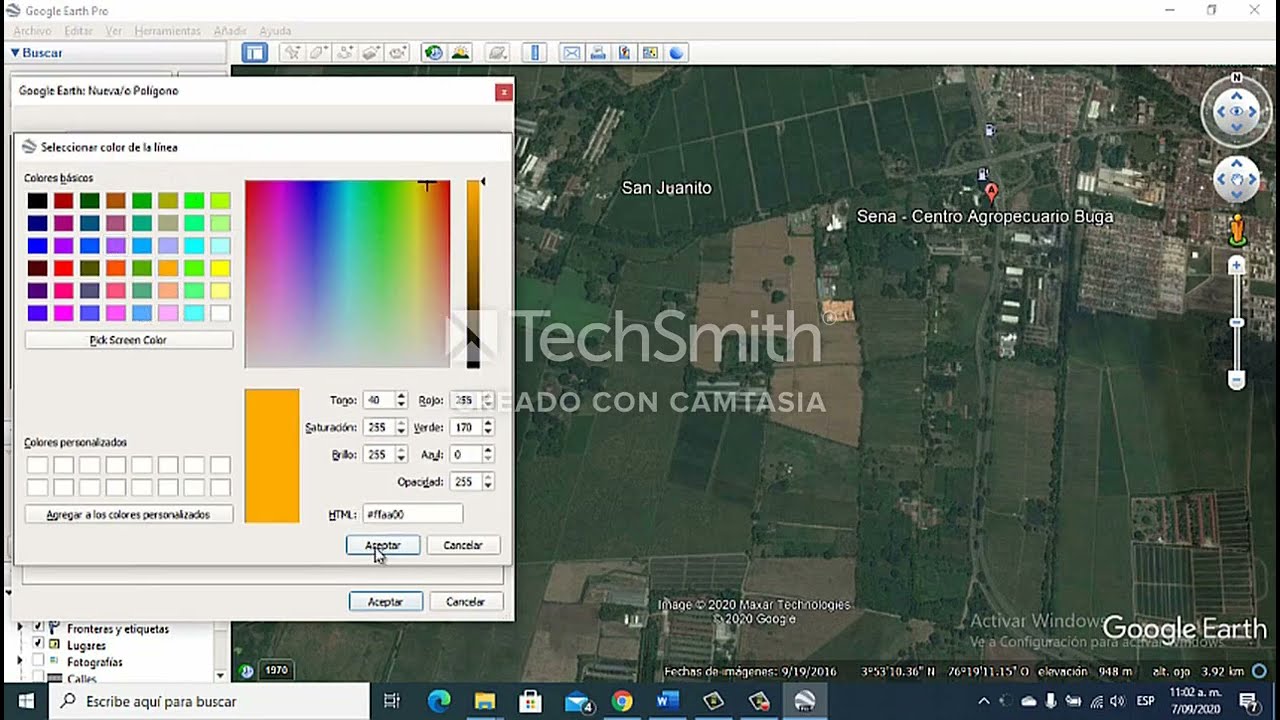The width and height of the screenshot is (1280, 720).
Task: Enable the Calles layer checkbox
Action: 38,678
